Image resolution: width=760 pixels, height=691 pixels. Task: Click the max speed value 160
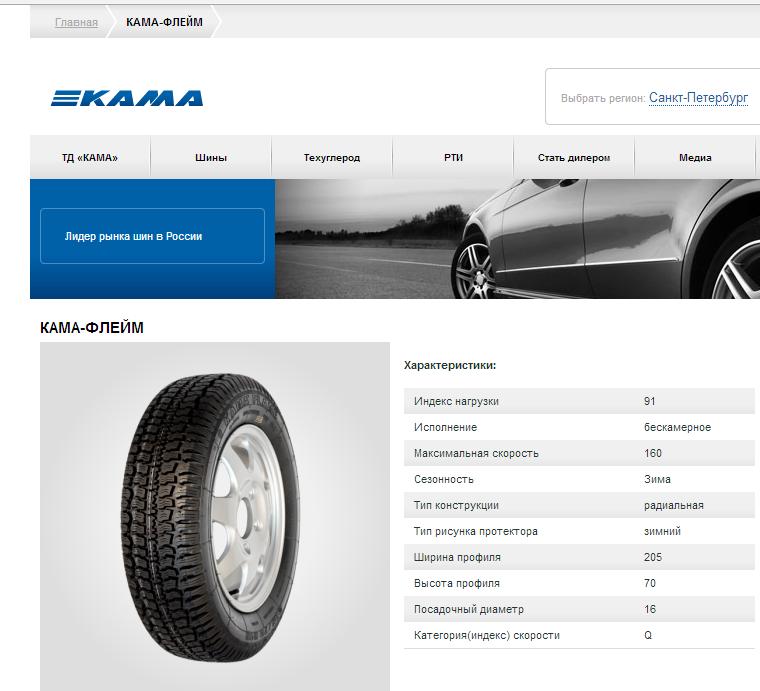click(x=652, y=453)
